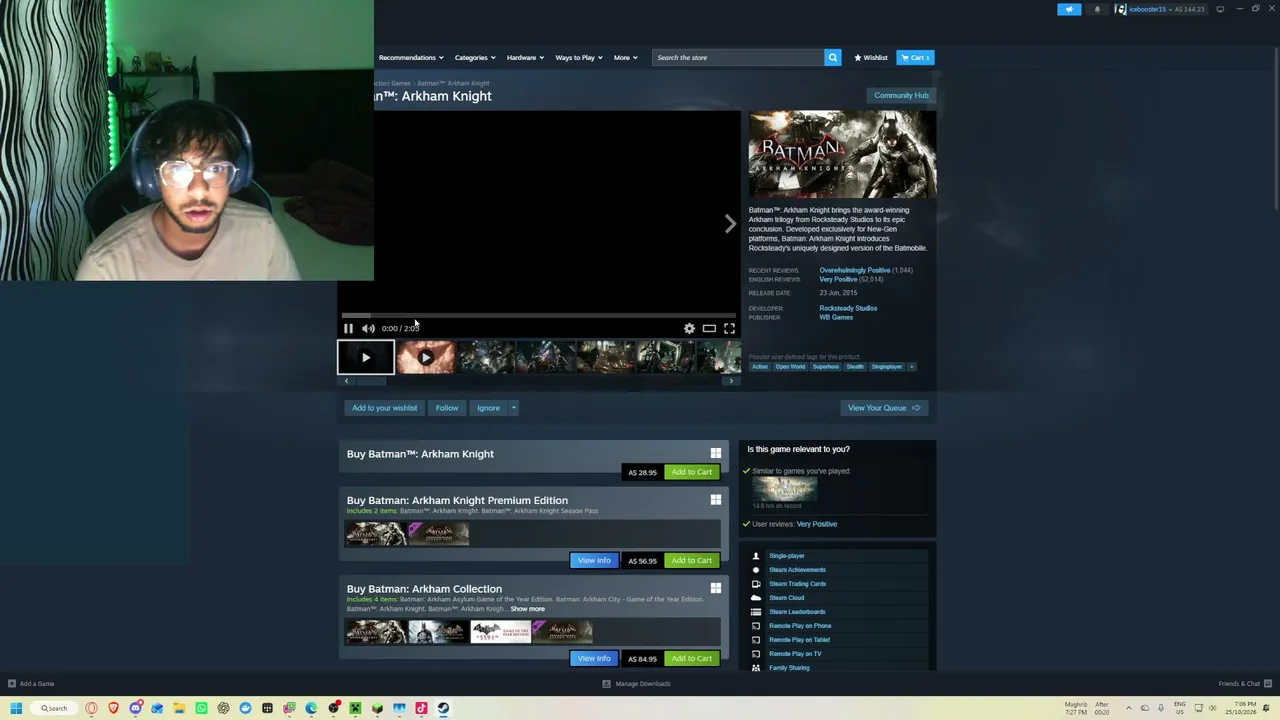Screen dimensions: 1280x720
Task: Open the Wishlist star link
Action: (871, 57)
